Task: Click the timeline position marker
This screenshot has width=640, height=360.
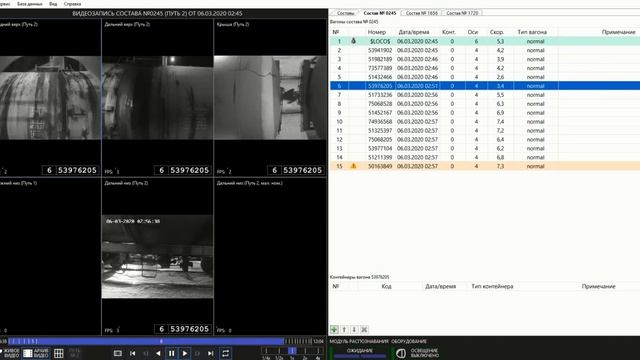Action: pyautogui.click(x=161, y=341)
